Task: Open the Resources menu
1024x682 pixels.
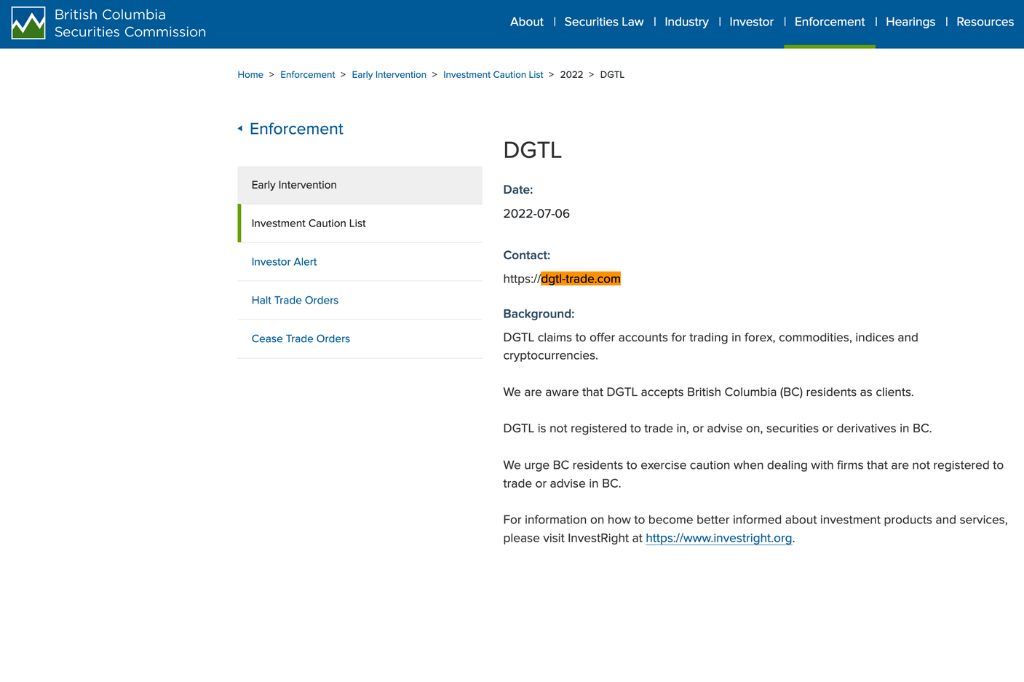Action: (985, 22)
